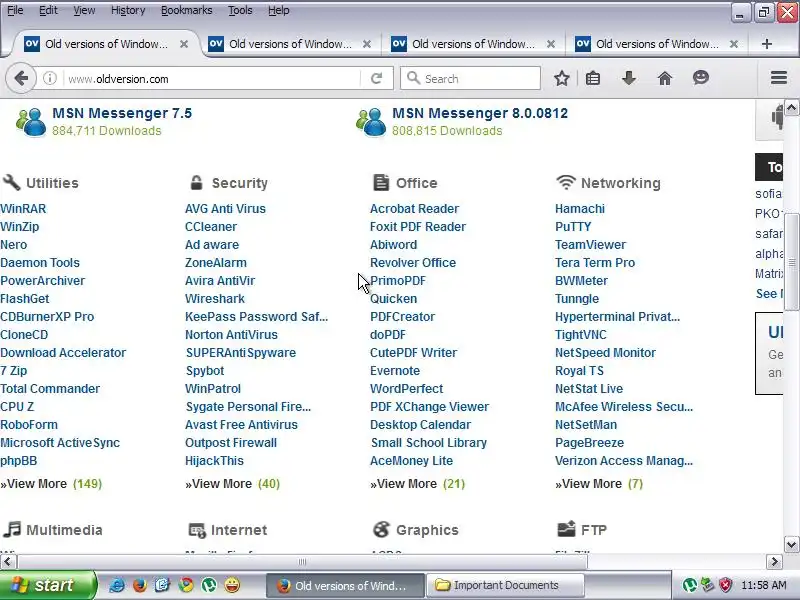Click the Utilities wrench icon
Viewport: 800px width, 600px height.
(x=11, y=182)
